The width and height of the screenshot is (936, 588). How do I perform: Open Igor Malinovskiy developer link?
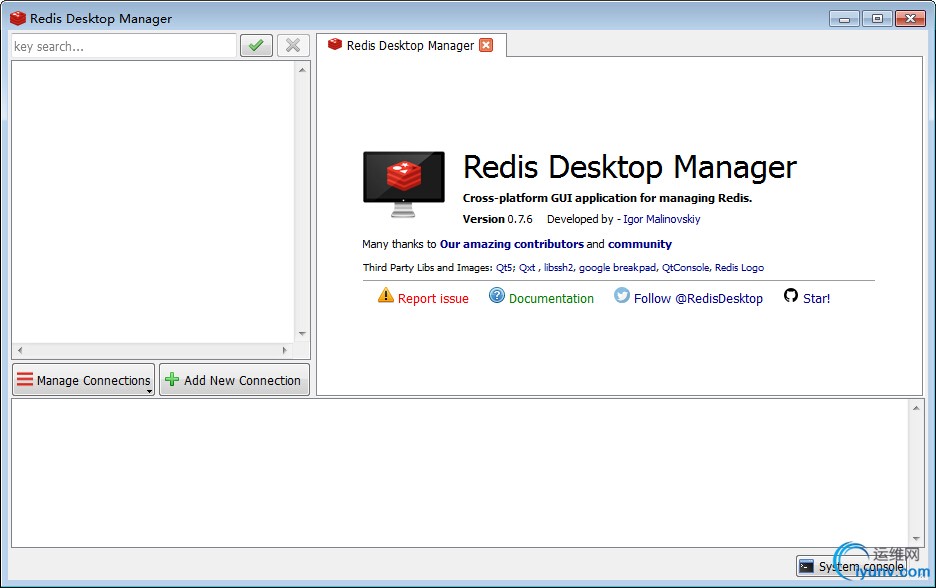661,219
